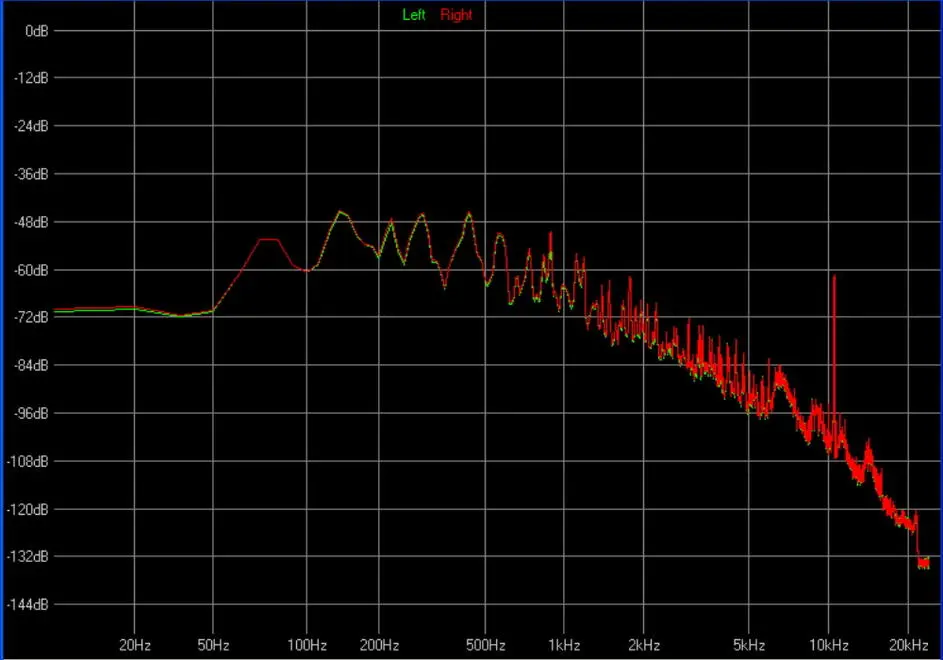
Task: Click the red Right channel legend label
Action: [456, 15]
